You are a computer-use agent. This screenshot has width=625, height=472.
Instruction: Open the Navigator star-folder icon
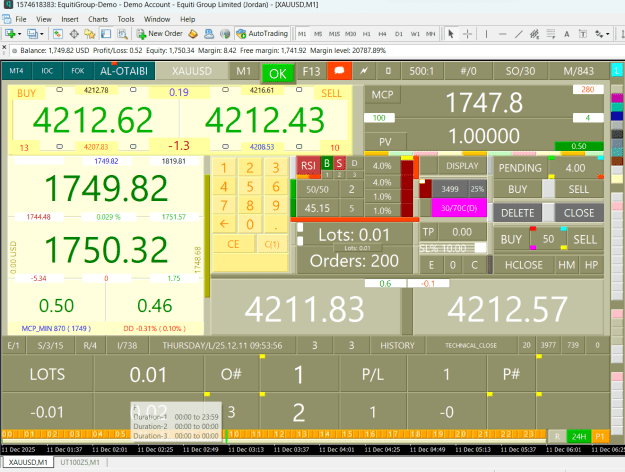click(x=90, y=34)
